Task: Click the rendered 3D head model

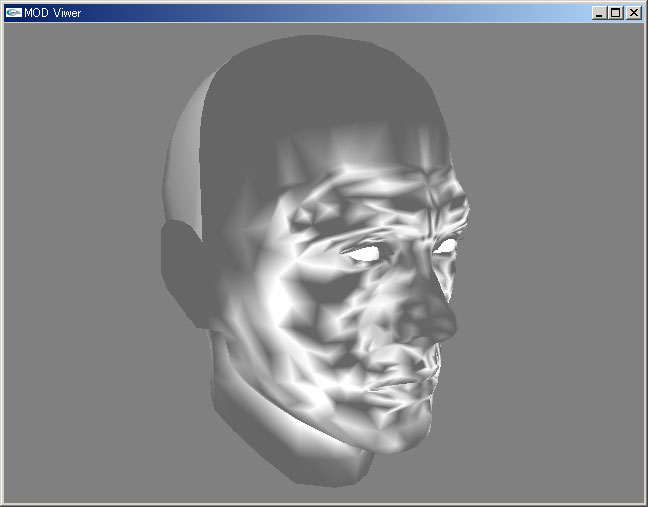Action: (x=315, y=261)
